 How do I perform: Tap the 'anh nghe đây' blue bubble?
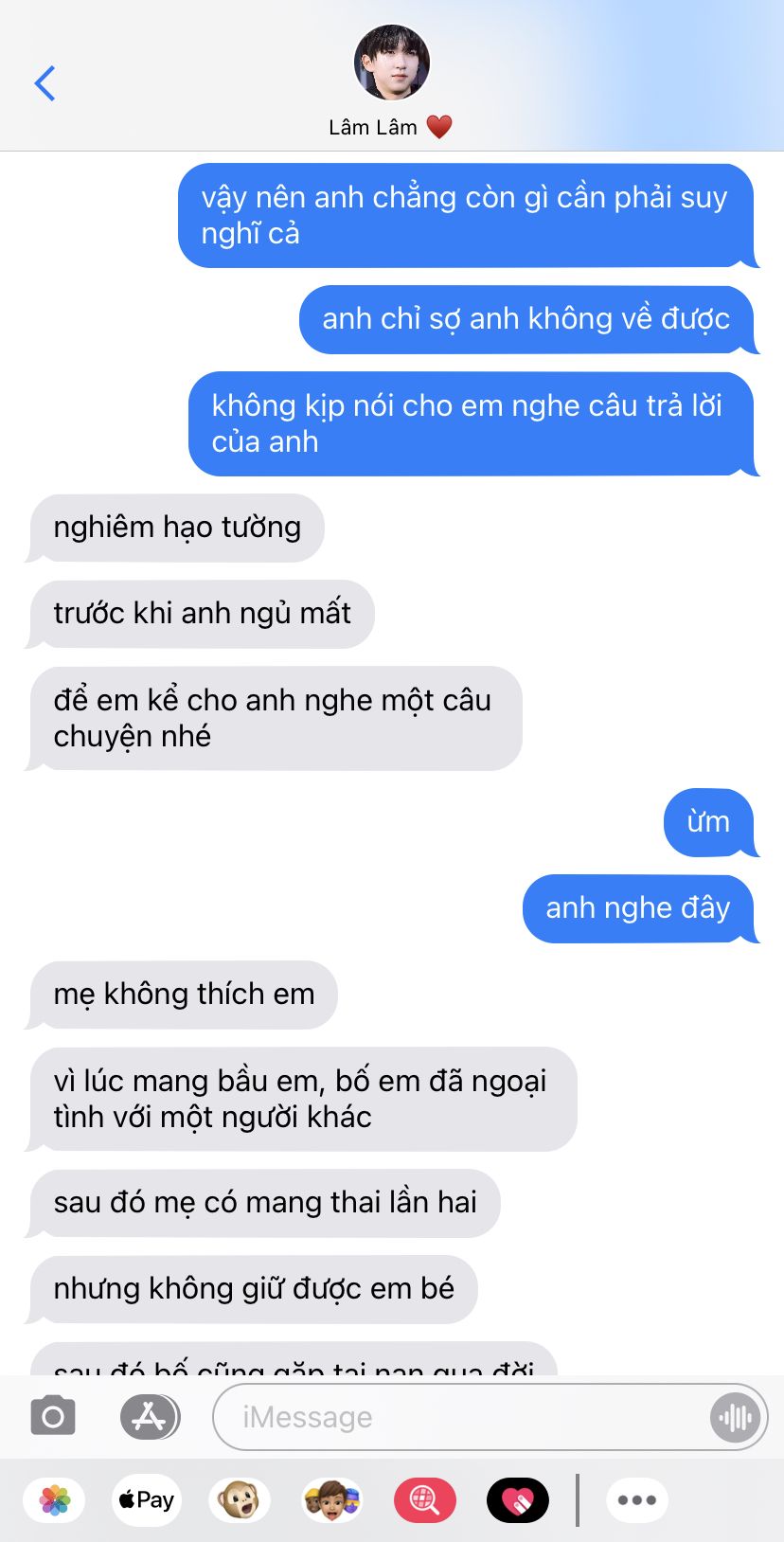[639, 908]
